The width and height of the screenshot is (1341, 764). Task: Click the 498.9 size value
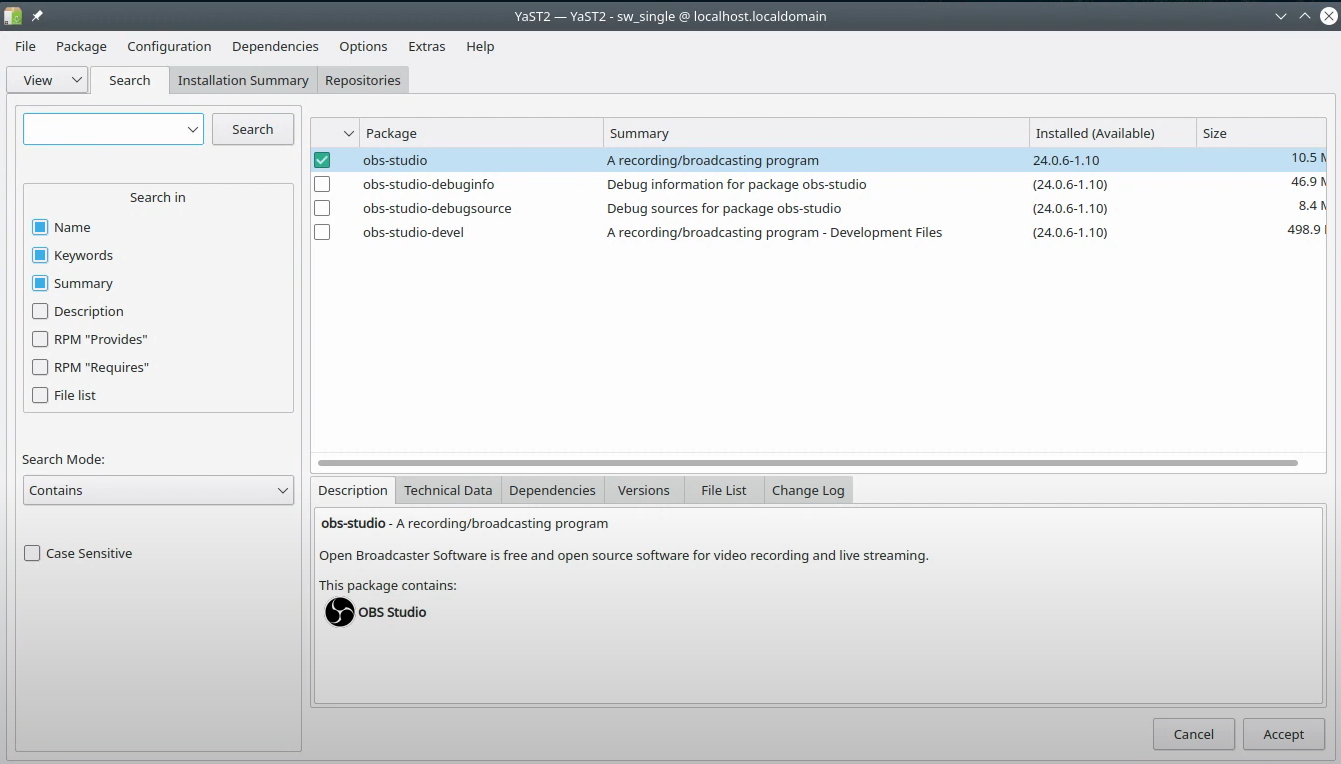point(1306,230)
